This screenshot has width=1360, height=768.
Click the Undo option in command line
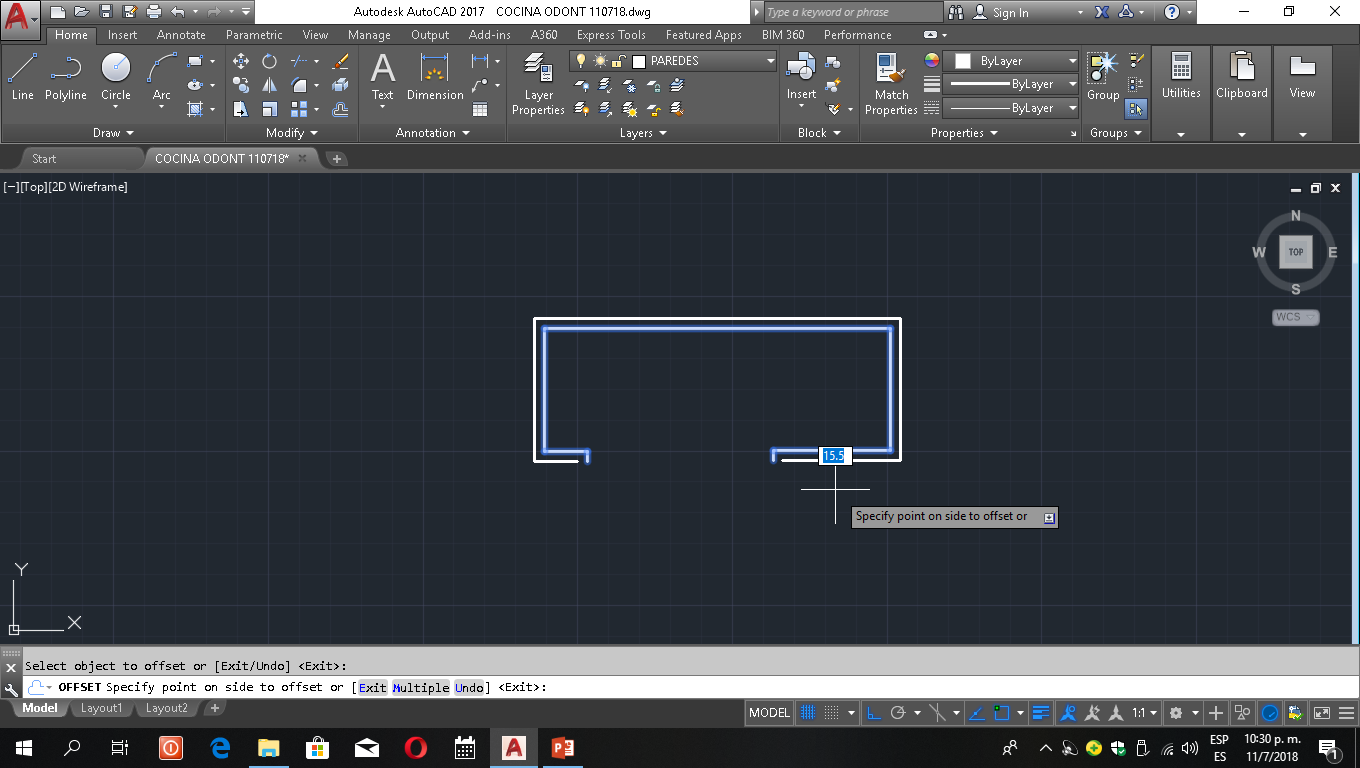470,687
